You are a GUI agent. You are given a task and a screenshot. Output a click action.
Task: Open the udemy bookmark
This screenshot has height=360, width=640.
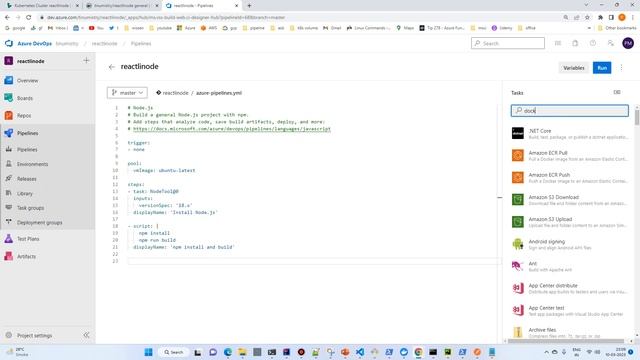[x=502, y=28]
